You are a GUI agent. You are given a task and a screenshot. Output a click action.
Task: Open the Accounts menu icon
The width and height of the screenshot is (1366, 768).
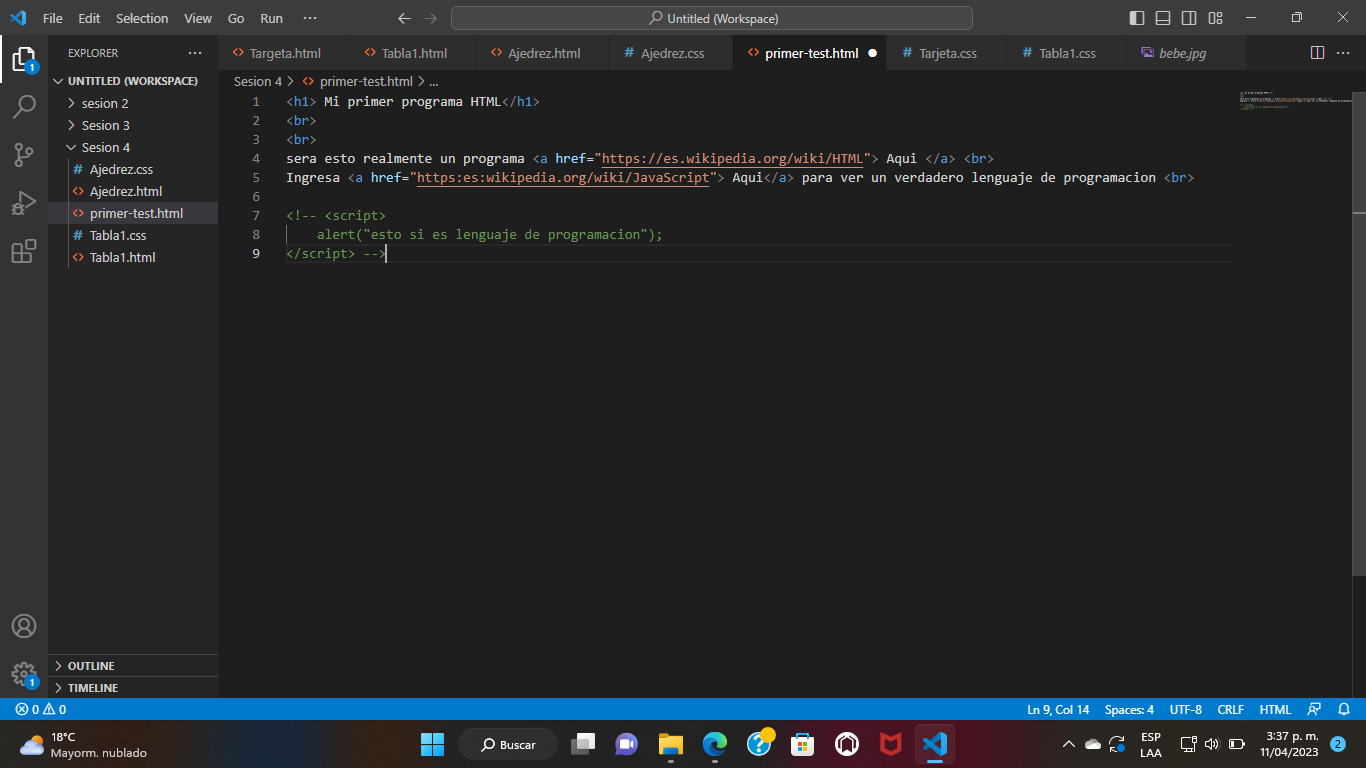click(x=24, y=626)
